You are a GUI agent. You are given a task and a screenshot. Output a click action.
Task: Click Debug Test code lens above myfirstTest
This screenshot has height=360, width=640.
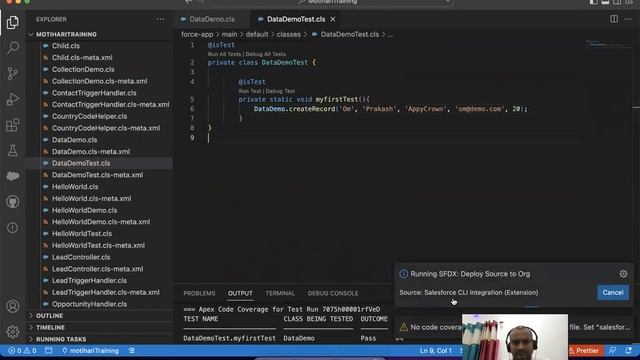(x=280, y=91)
